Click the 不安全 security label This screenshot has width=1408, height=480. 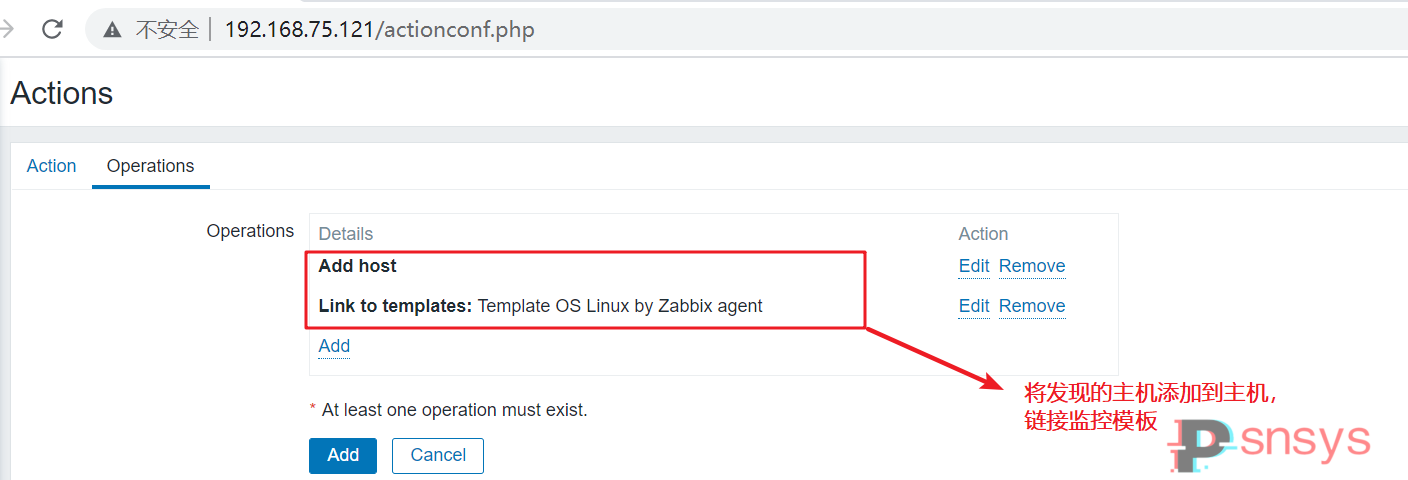pyautogui.click(x=167, y=30)
